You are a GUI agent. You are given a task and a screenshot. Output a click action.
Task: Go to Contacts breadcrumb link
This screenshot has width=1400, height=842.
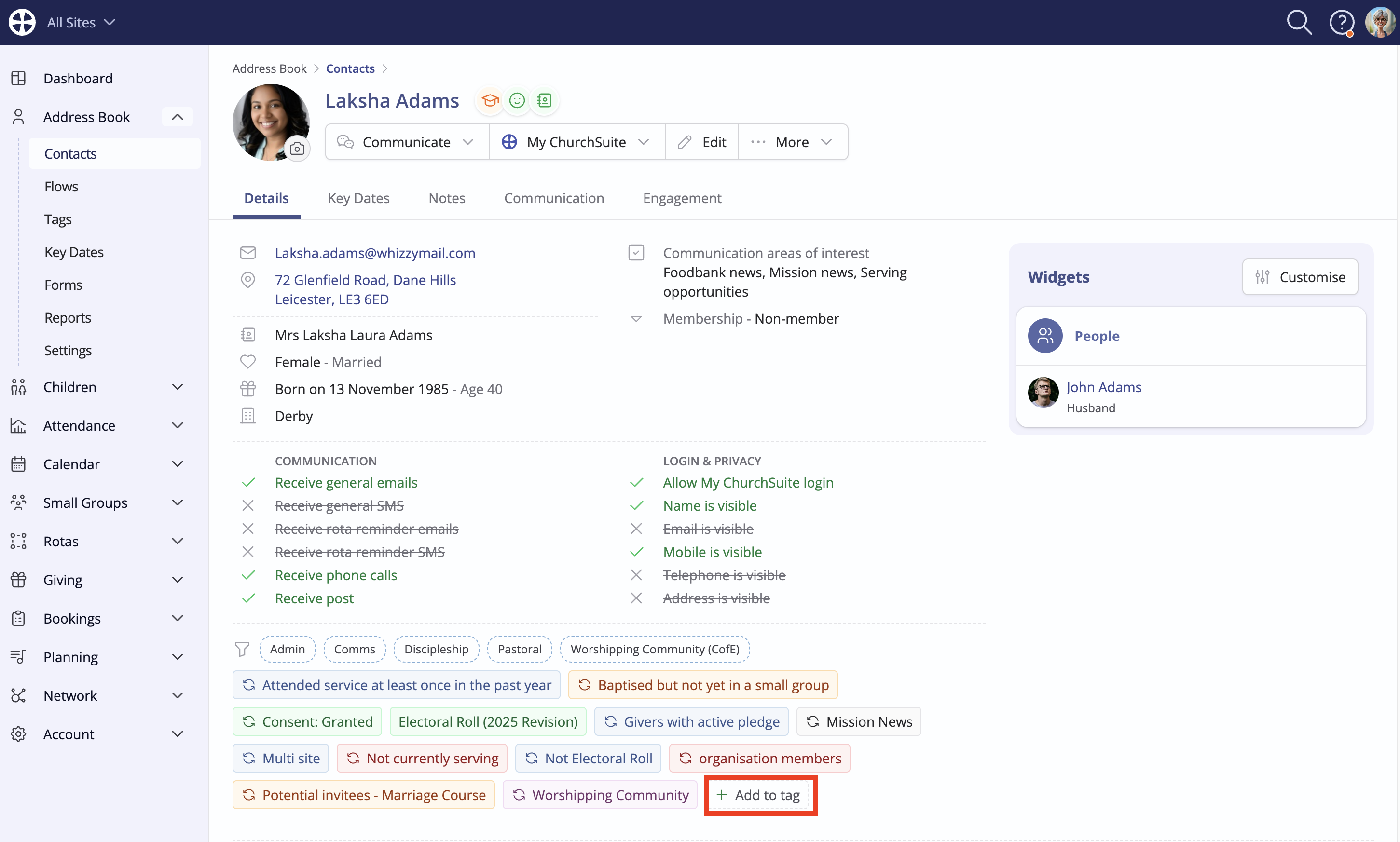350,68
